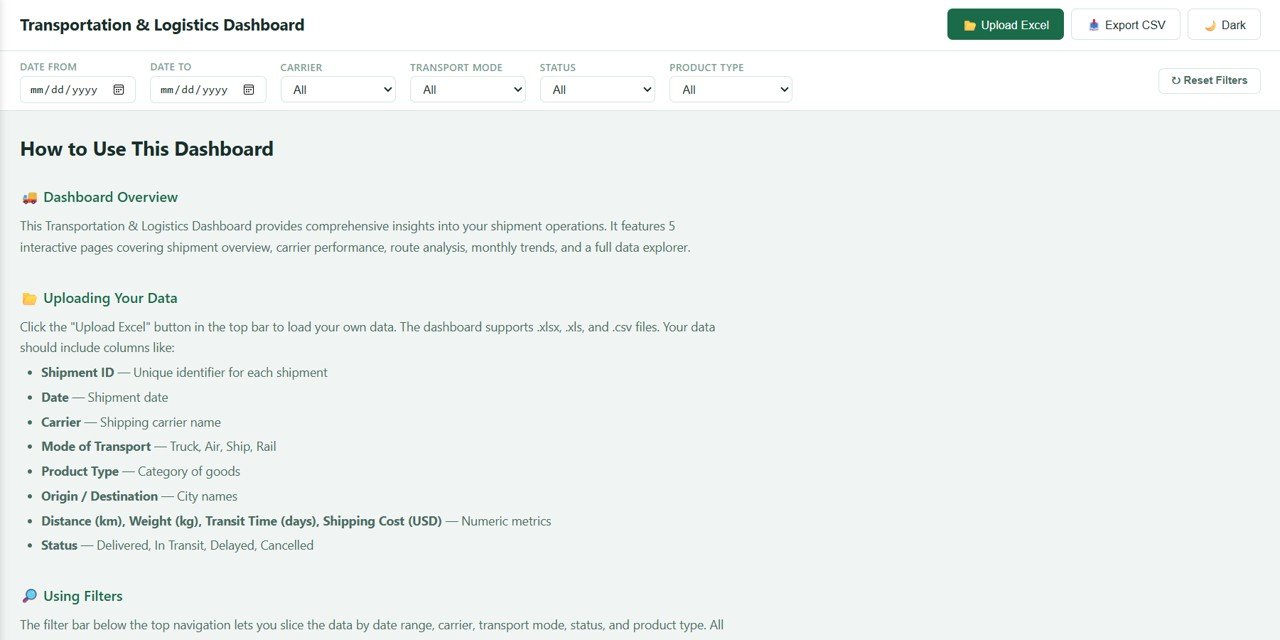Open the Carrier dropdown
1280x640 pixels.
[338, 89]
